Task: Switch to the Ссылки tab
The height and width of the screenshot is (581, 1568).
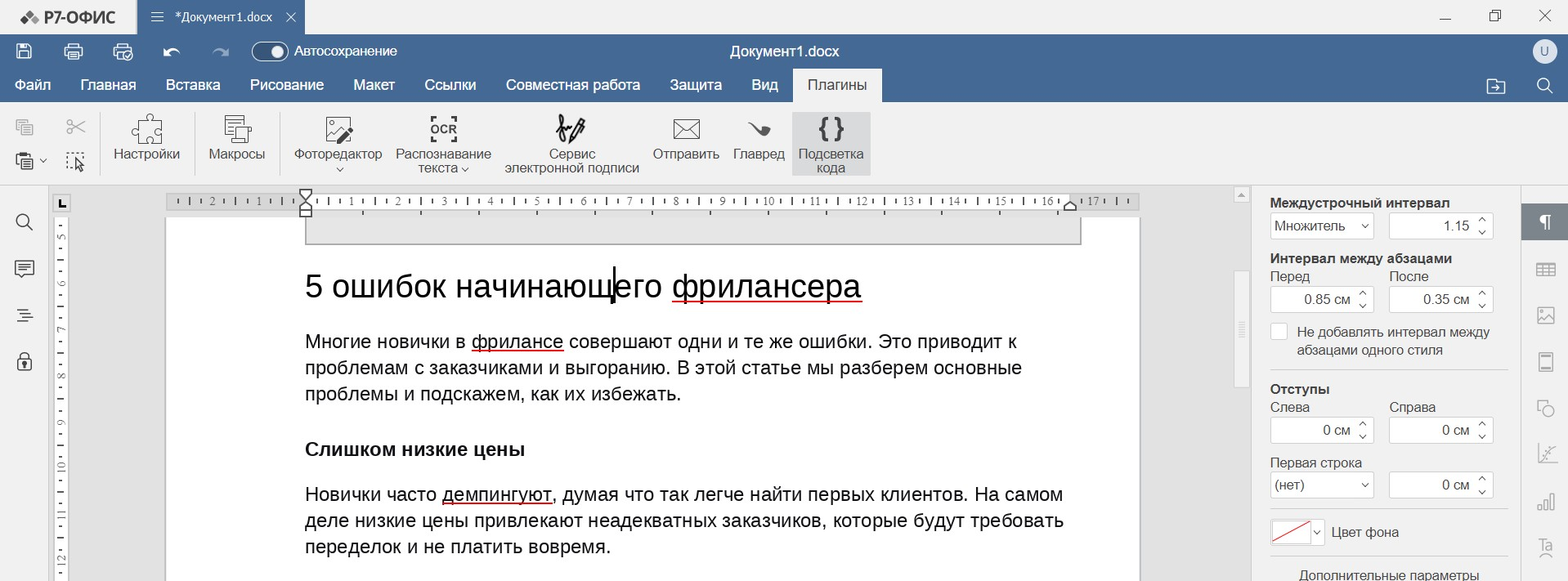Action: pyautogui.click(x=450, y=85)
